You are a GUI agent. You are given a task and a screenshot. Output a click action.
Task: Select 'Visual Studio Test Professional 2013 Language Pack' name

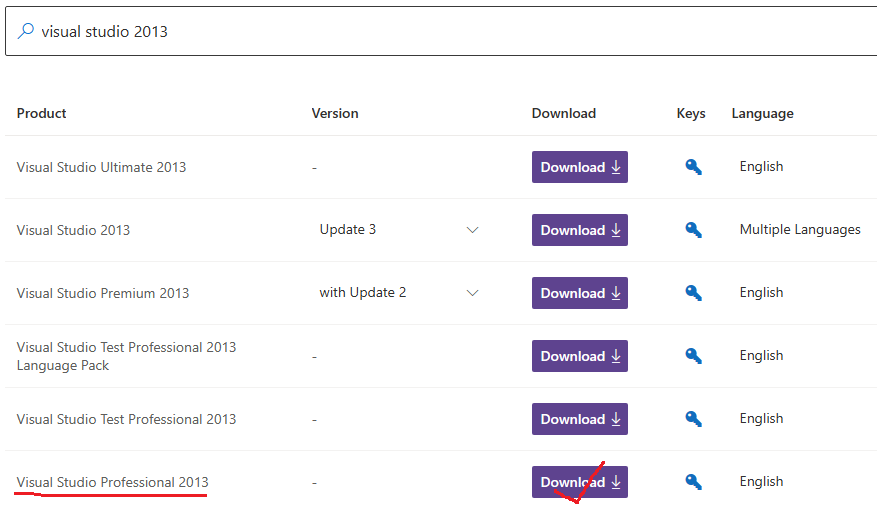[126, 356]
